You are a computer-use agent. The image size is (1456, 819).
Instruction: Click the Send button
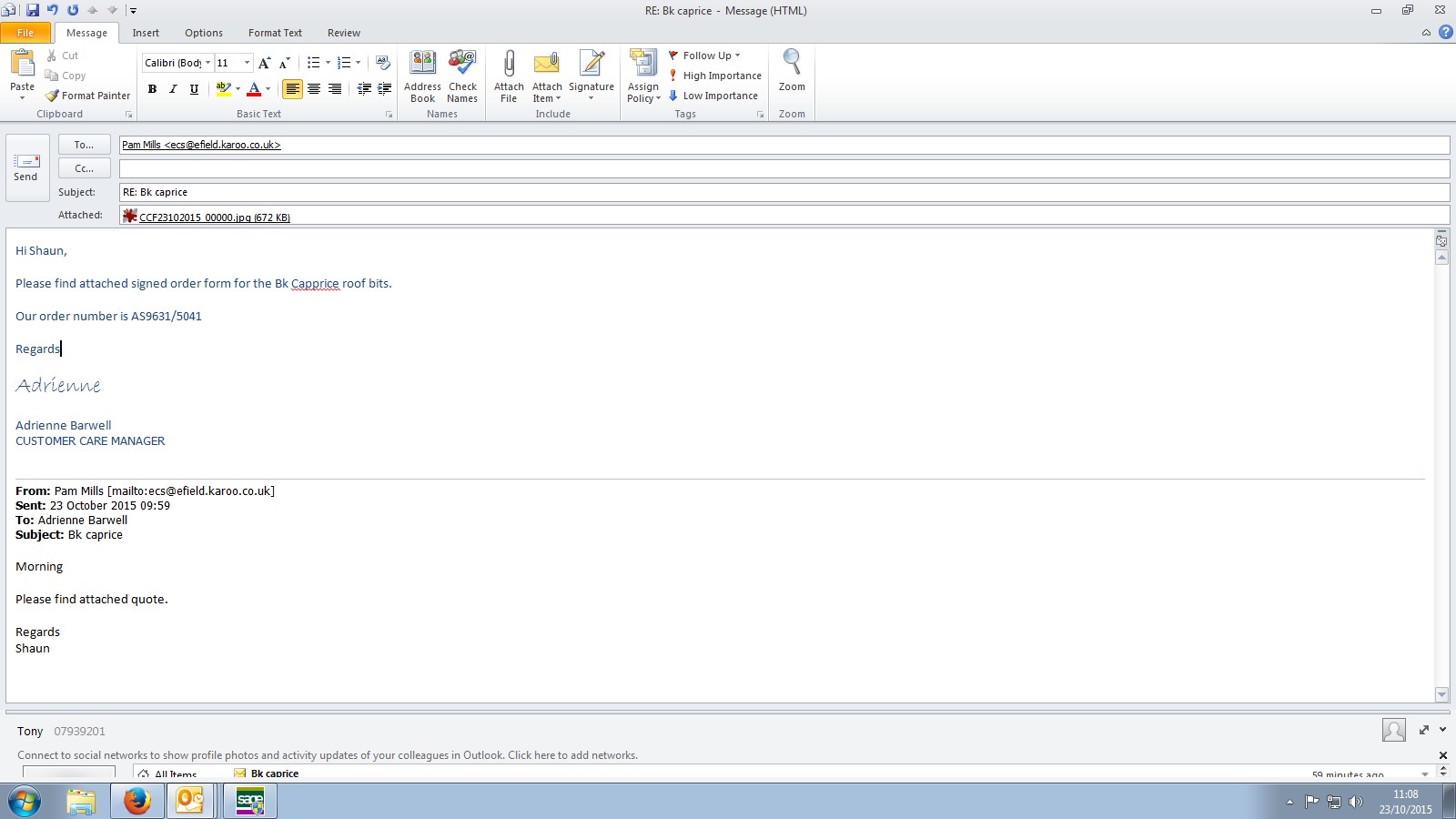coord(25,167)
